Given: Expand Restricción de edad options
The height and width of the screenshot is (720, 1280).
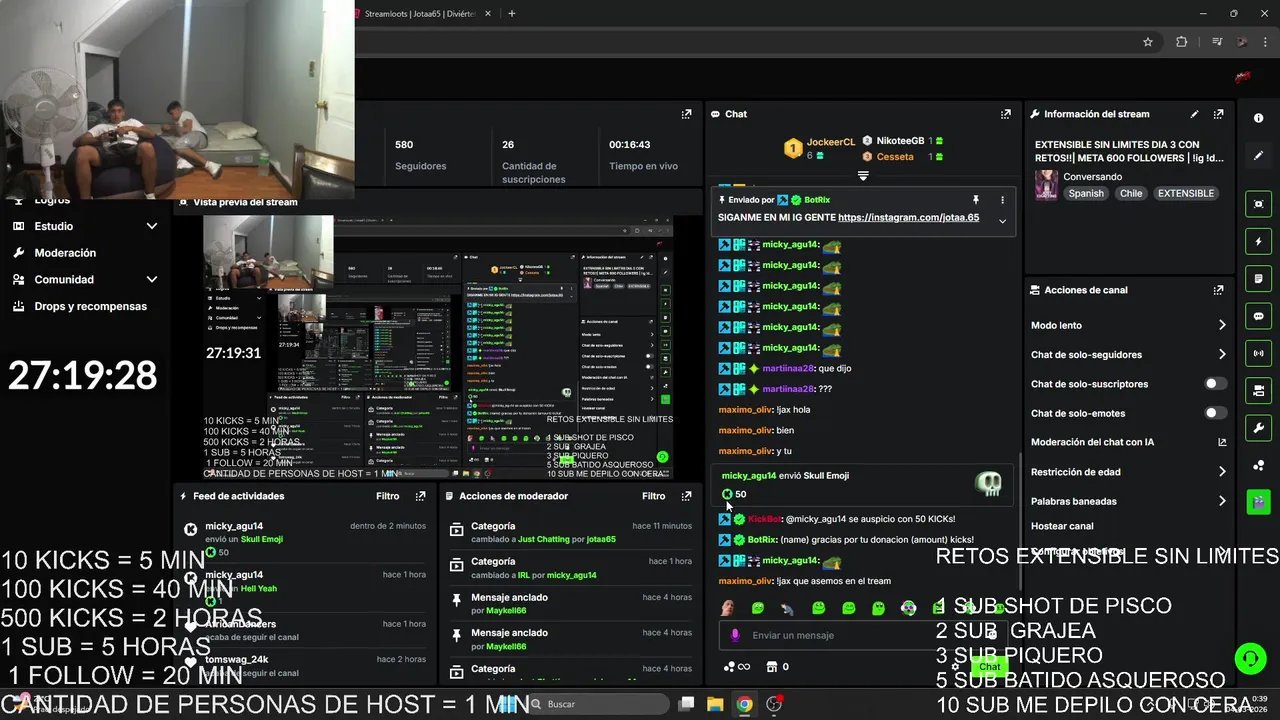Looking at the screenshot, I should 1221,472.
